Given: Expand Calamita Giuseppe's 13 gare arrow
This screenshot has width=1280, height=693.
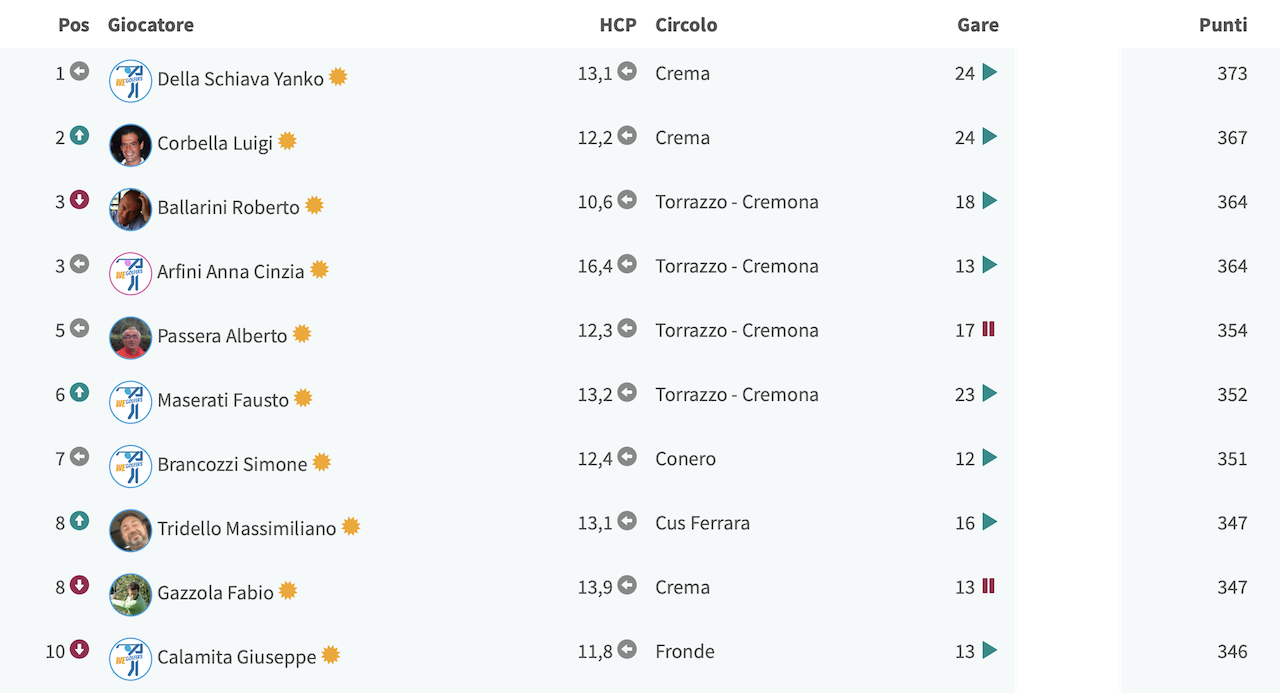Looking at the screenshot, I should pos(989,650).
